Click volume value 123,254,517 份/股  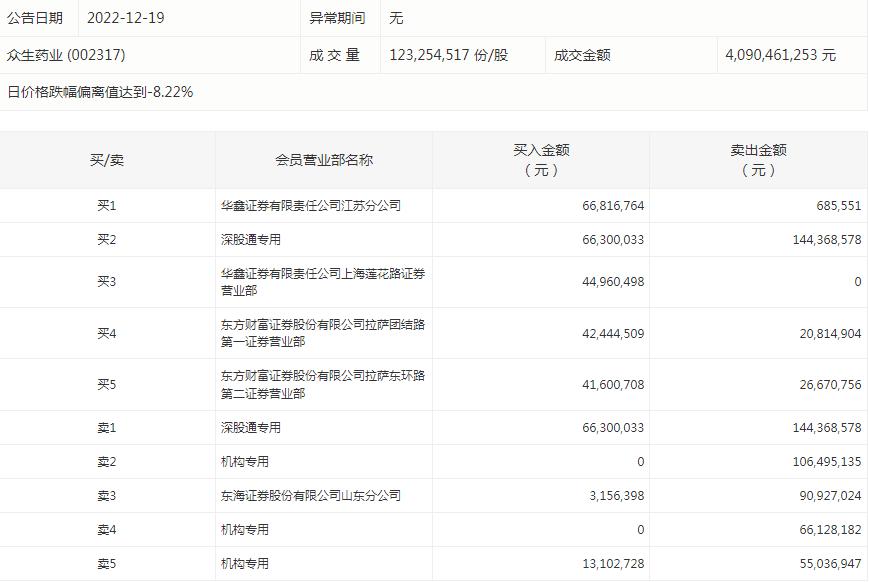click(x=448, y=55)
